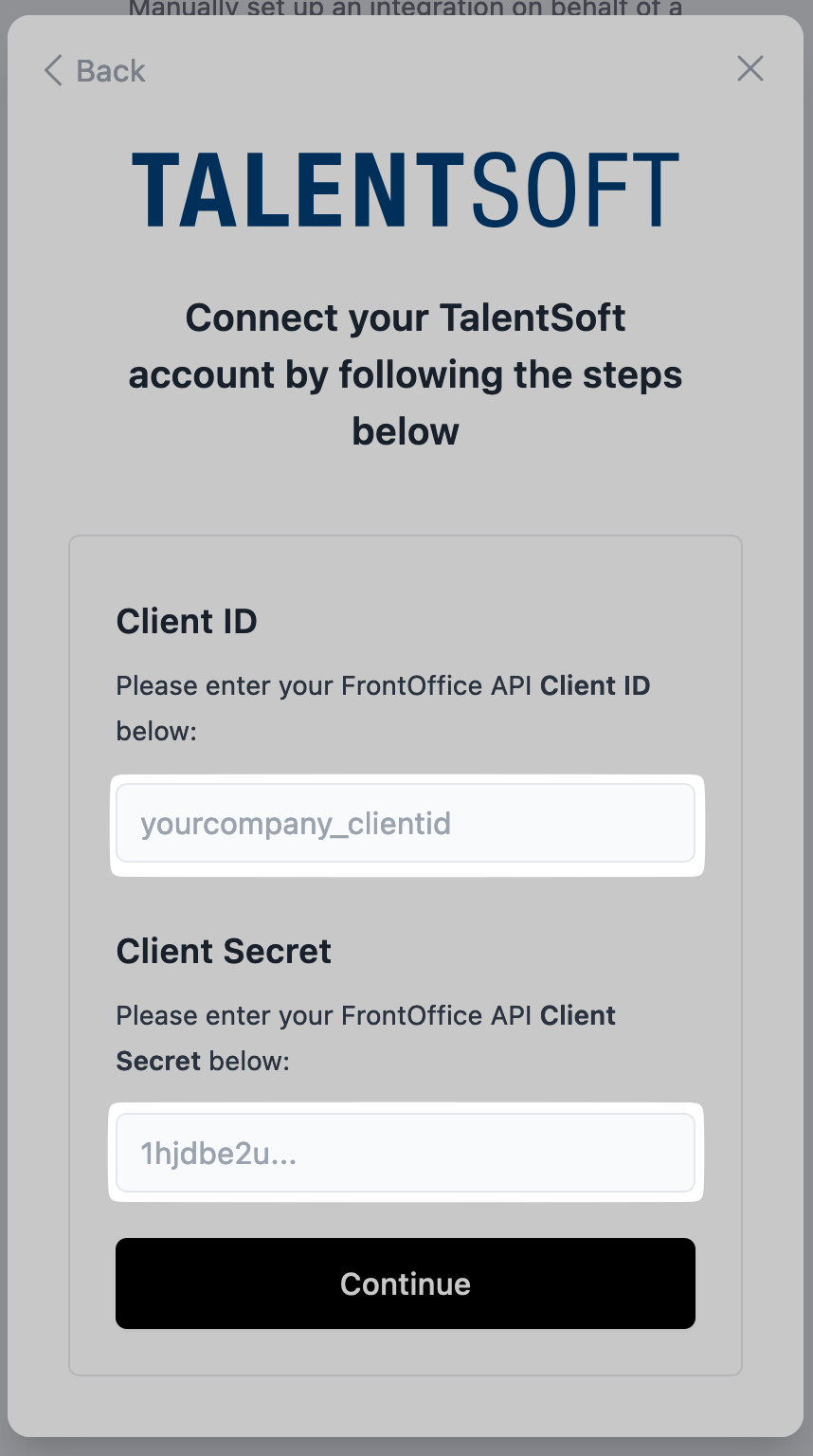Click the TalentSoft logo

coord(406,190)
